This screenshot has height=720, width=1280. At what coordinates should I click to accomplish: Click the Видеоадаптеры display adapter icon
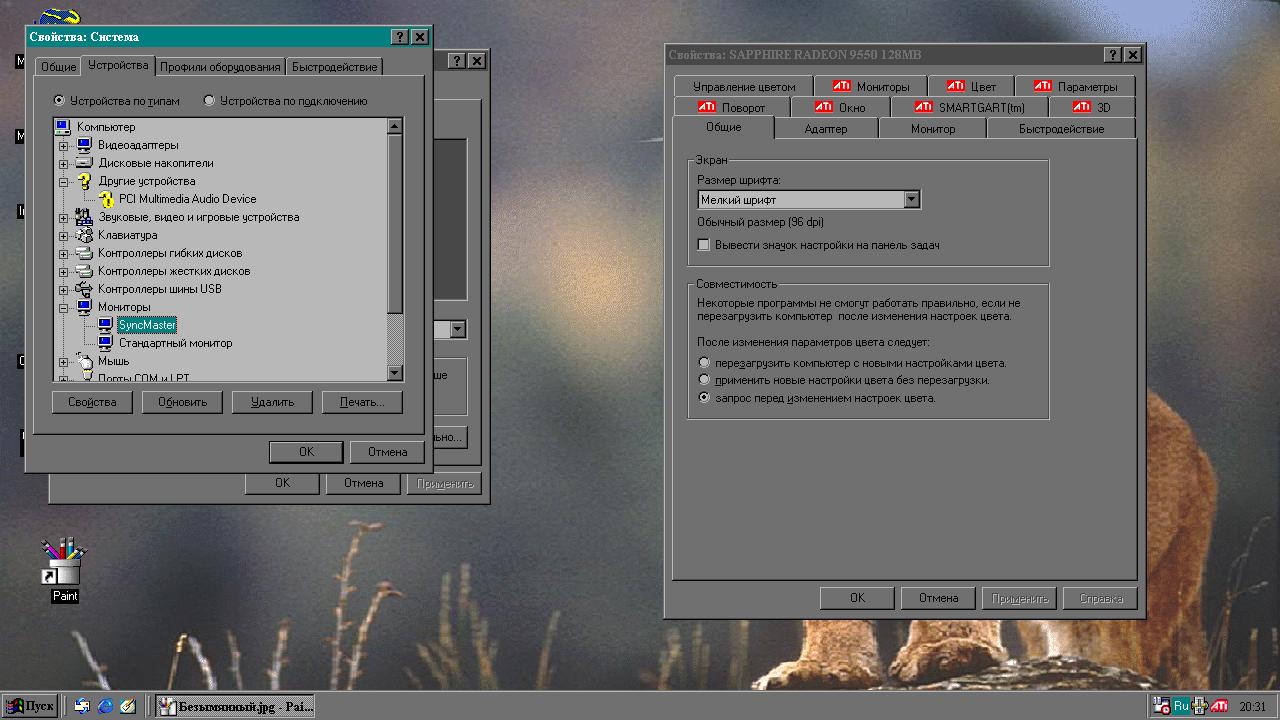[x=84, y=145]
